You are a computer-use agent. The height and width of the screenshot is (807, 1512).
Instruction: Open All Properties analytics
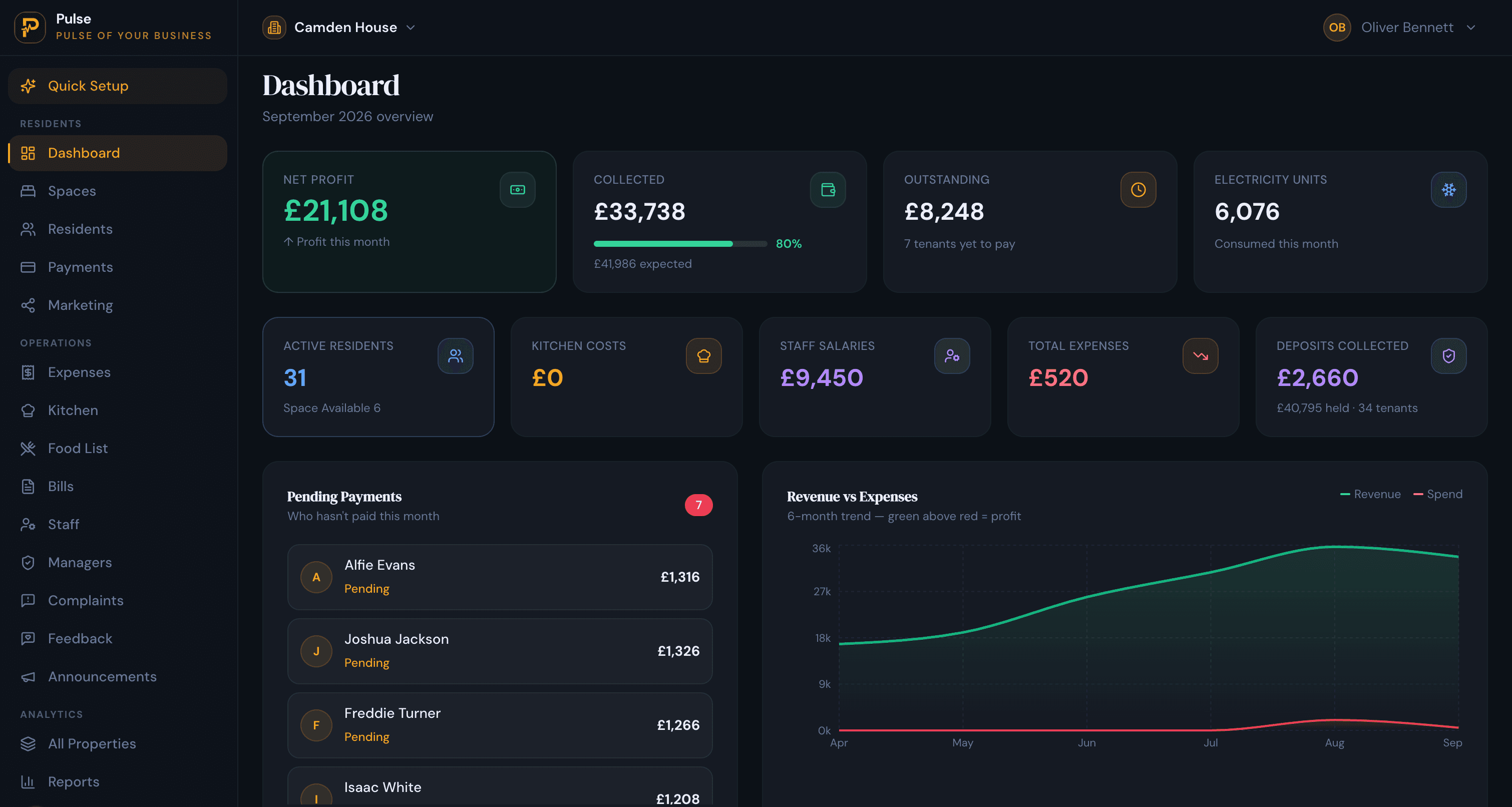click(x=117, y=743)
